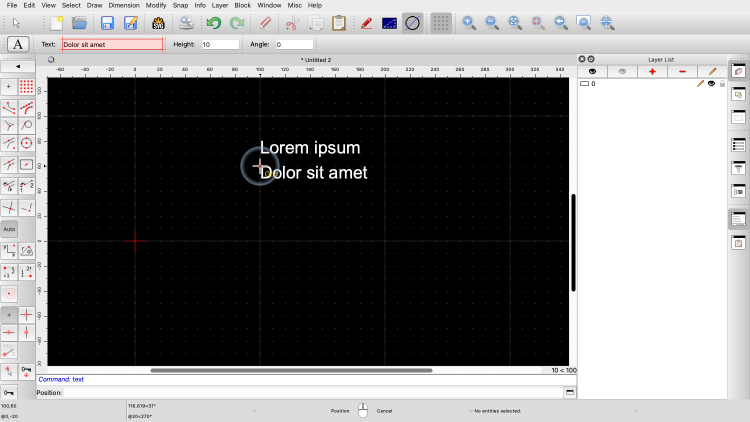The height and width of the screenshot is (422, 750).
Task: Open the print preview icon
Action: coord(186,23)
